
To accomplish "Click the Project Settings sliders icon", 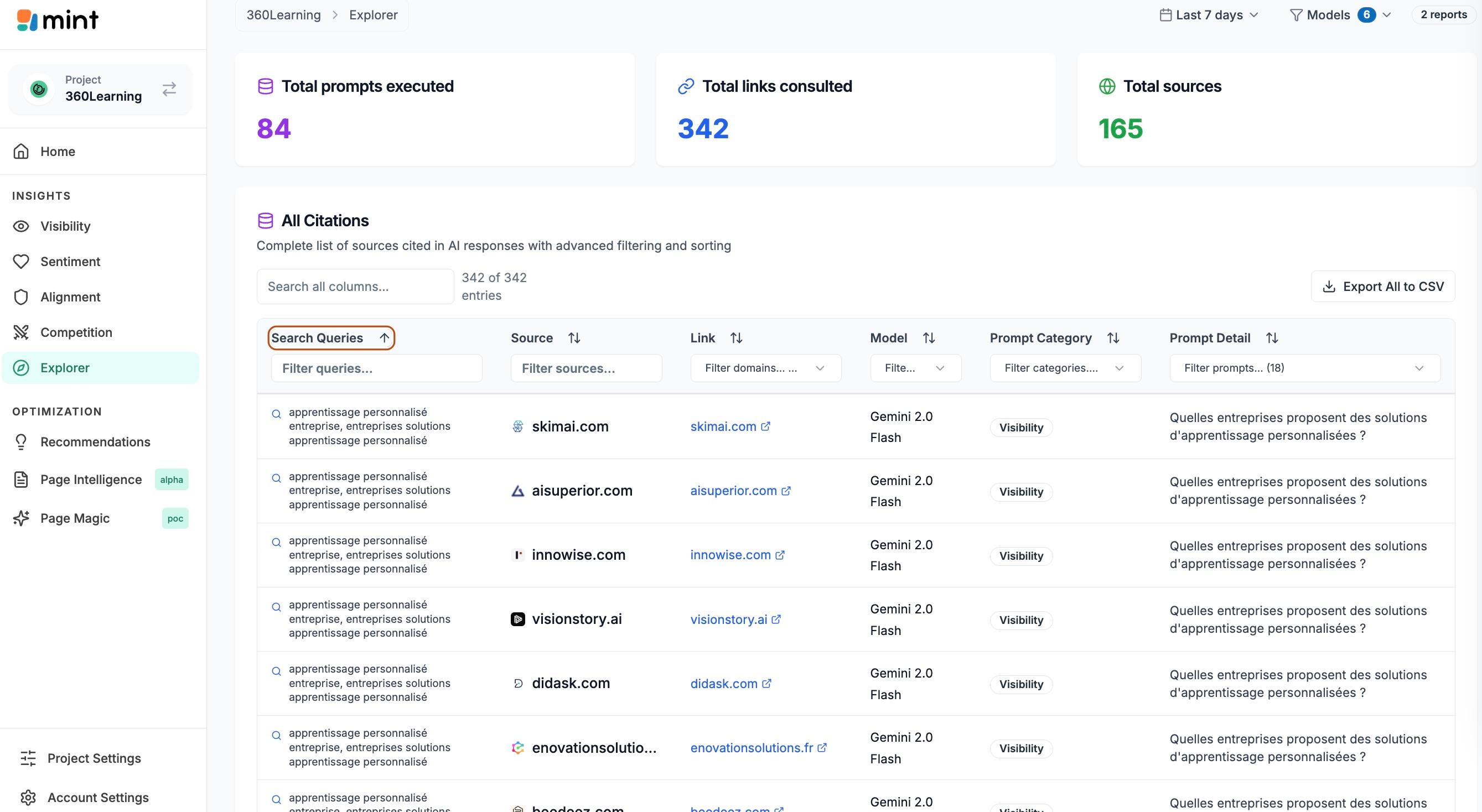I will (28, 758).
